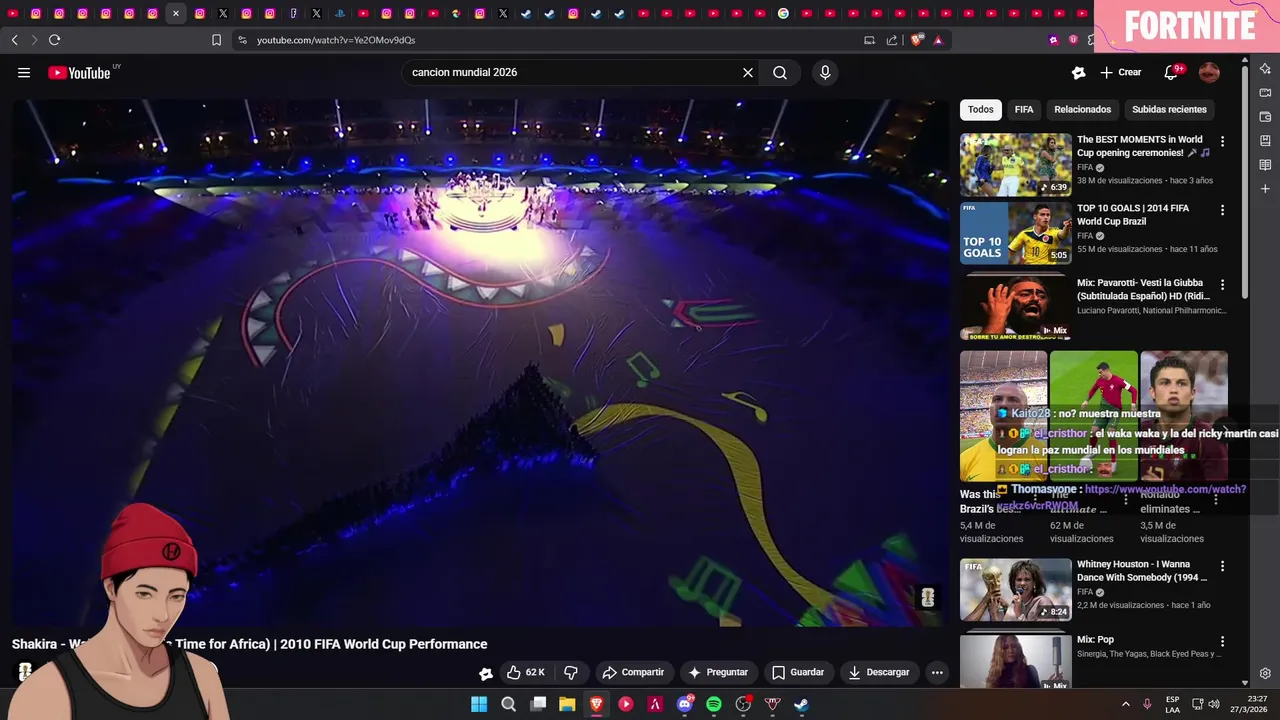Open options for TOP 10 GOALS 2014 video
Image resolution: width=1280 pixels, height=720 pixels.
tap(1222, 210)
